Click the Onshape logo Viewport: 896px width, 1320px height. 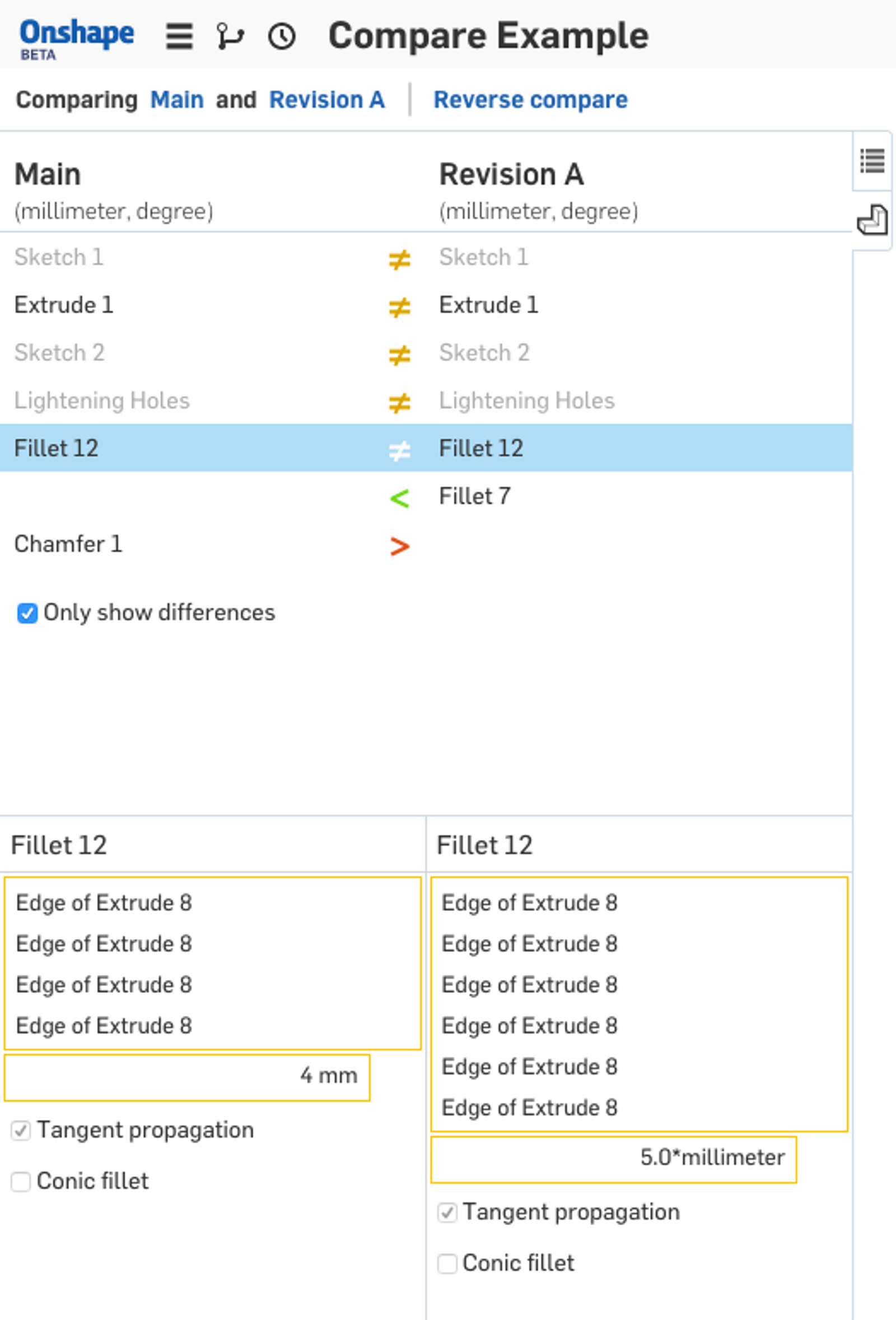pos(77,36)
